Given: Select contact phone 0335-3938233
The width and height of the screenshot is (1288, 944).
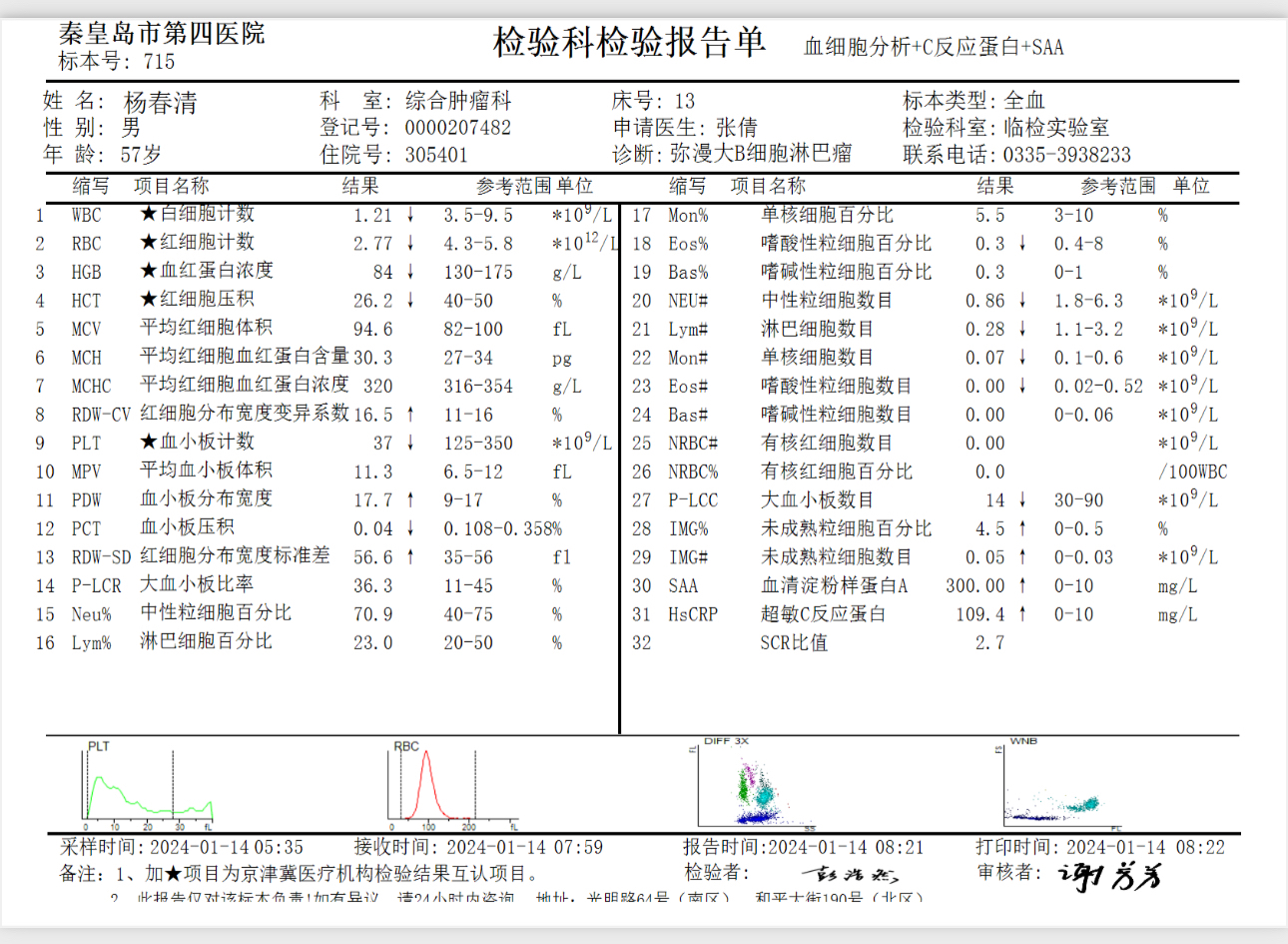Looking at the screenshot, I should click(x=1067, y=155).
